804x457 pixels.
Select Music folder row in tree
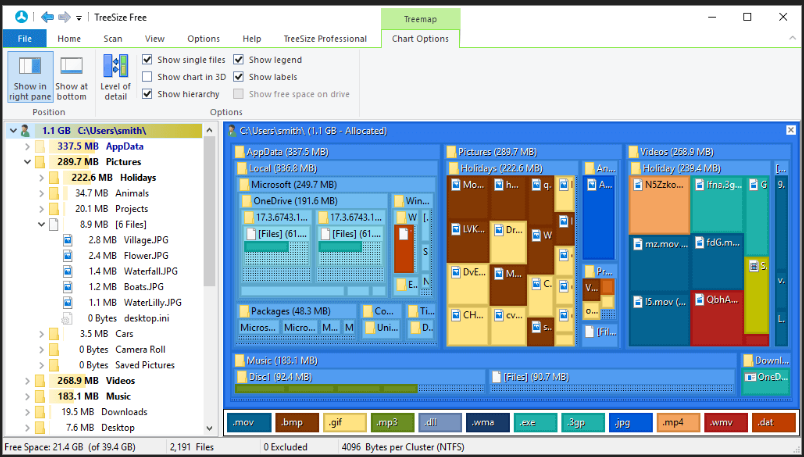click(x=105, y=396)
